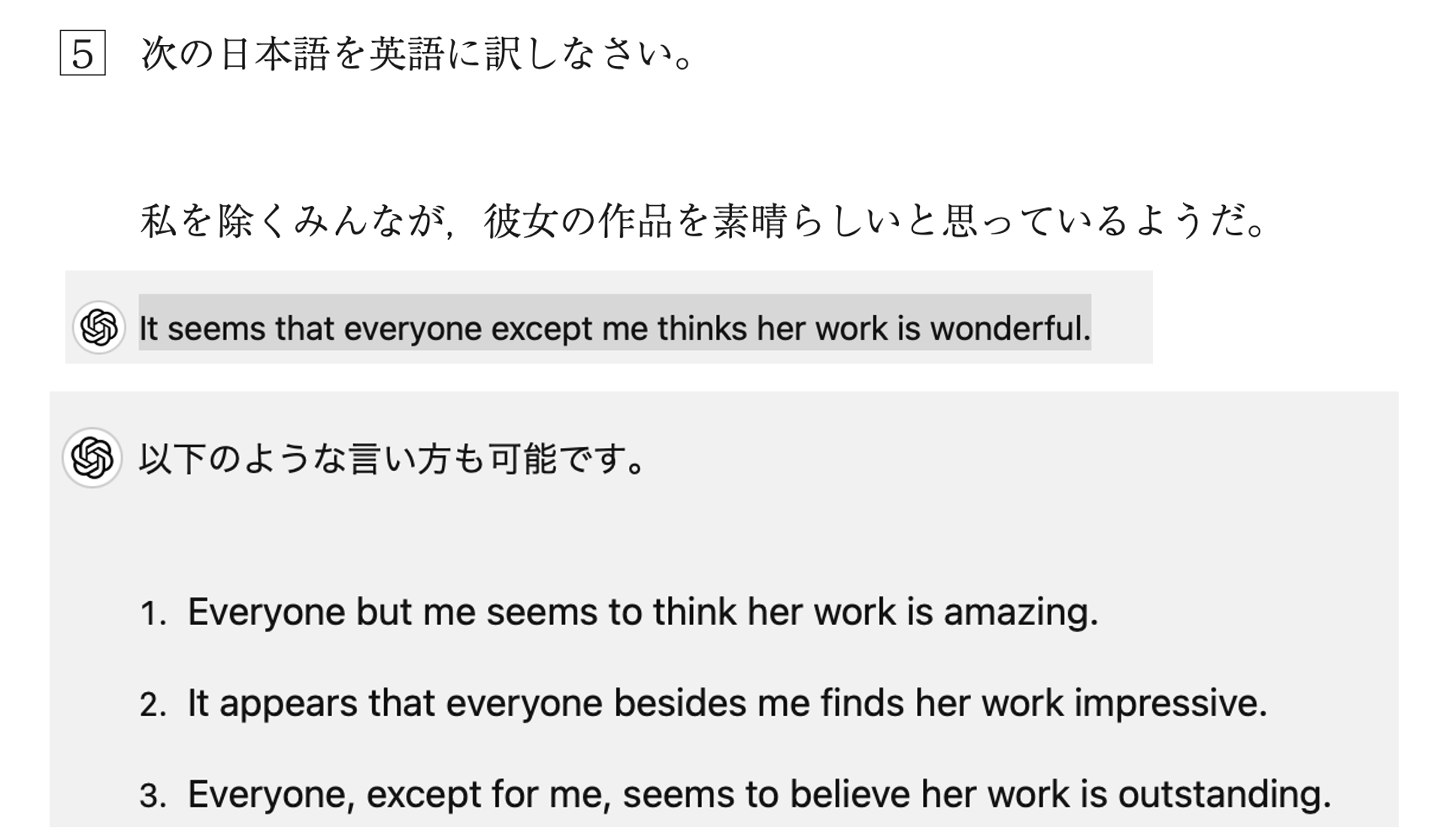Click the word 'amazing' in option one
This screenshot has height=840, width=1437.
1018,612
